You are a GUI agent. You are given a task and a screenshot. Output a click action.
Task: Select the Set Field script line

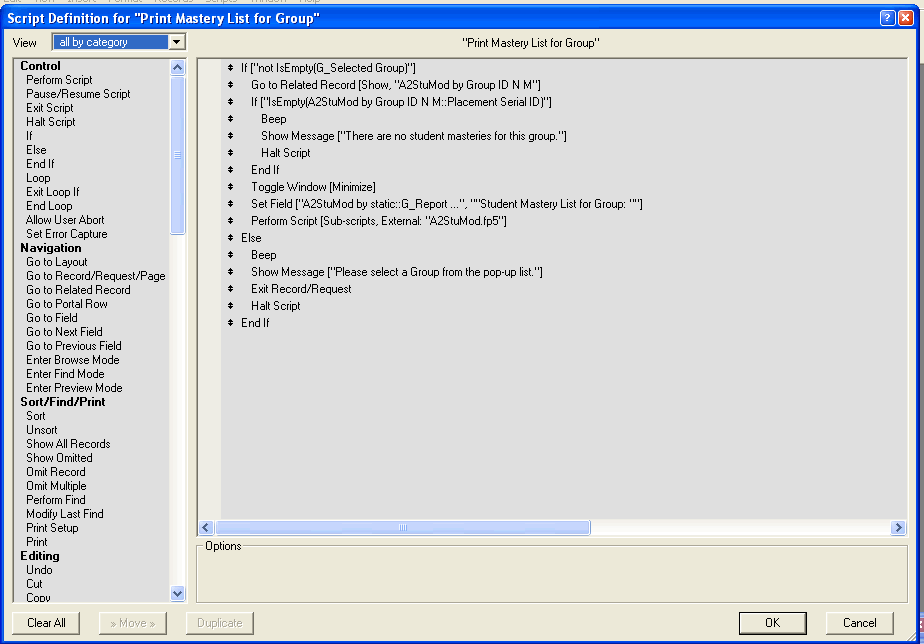point(446,204)
